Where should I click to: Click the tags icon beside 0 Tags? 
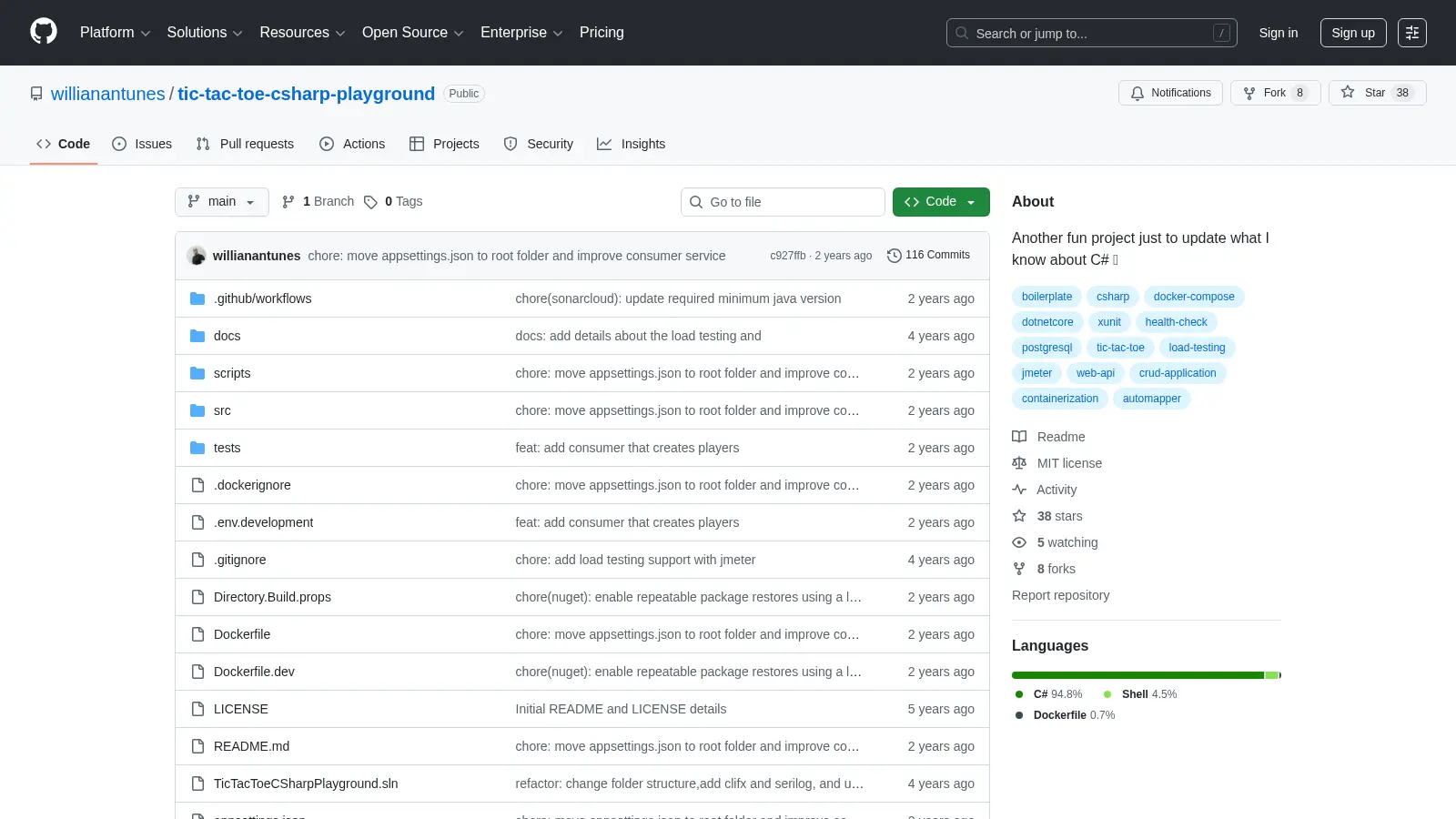[x=370, y=202]
